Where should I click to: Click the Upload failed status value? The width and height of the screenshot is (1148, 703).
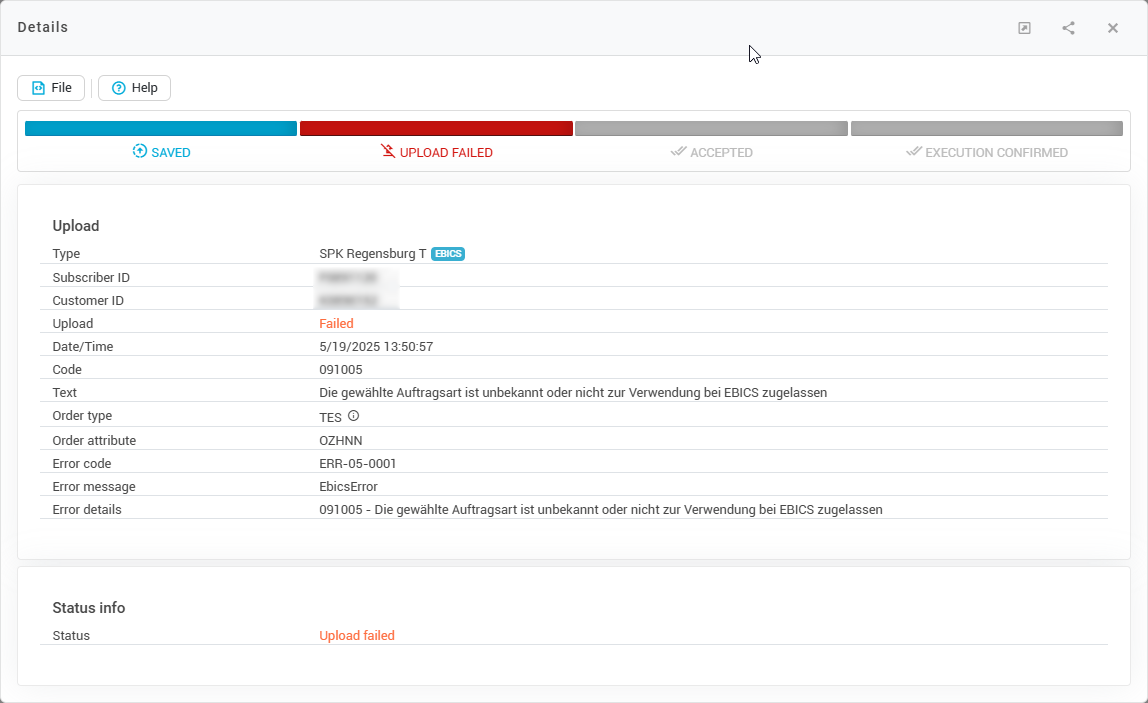click(357, 636)
